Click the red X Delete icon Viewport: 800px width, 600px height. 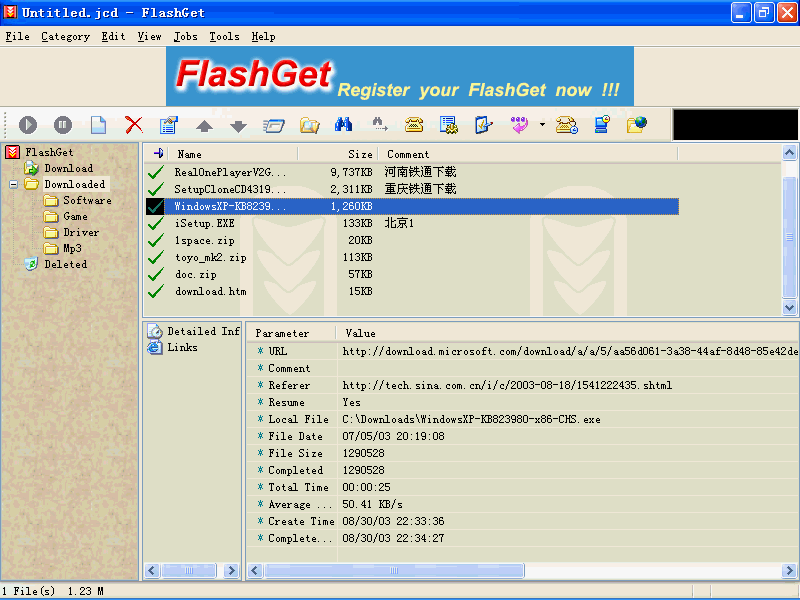(x=134, y=125)
